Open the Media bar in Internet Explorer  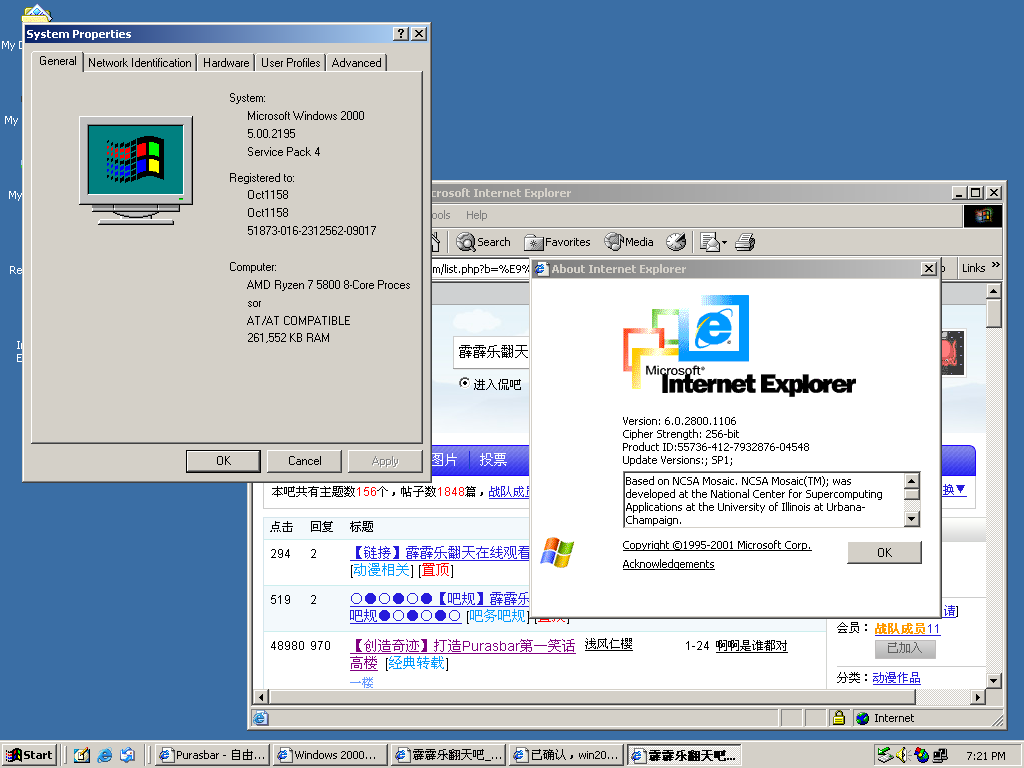click(x=629, y=242)
